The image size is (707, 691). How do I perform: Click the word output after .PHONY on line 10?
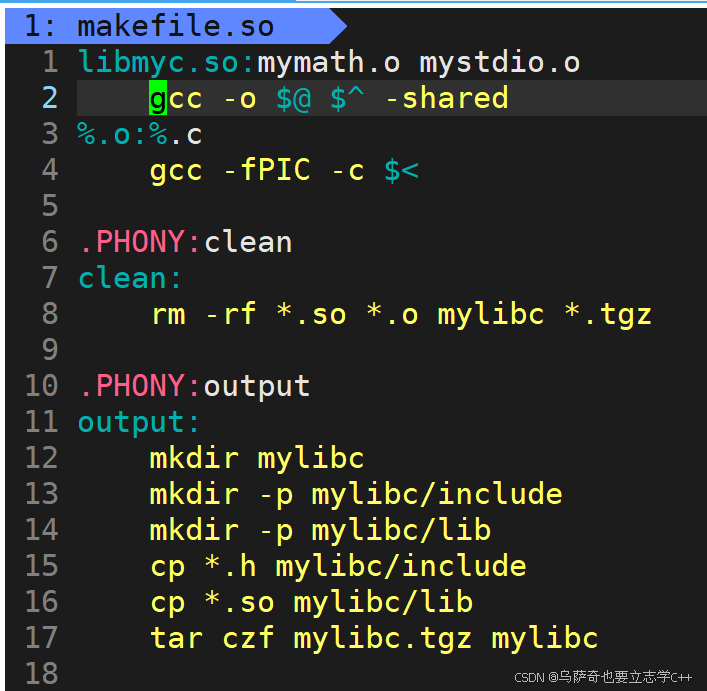pos(257,387)
